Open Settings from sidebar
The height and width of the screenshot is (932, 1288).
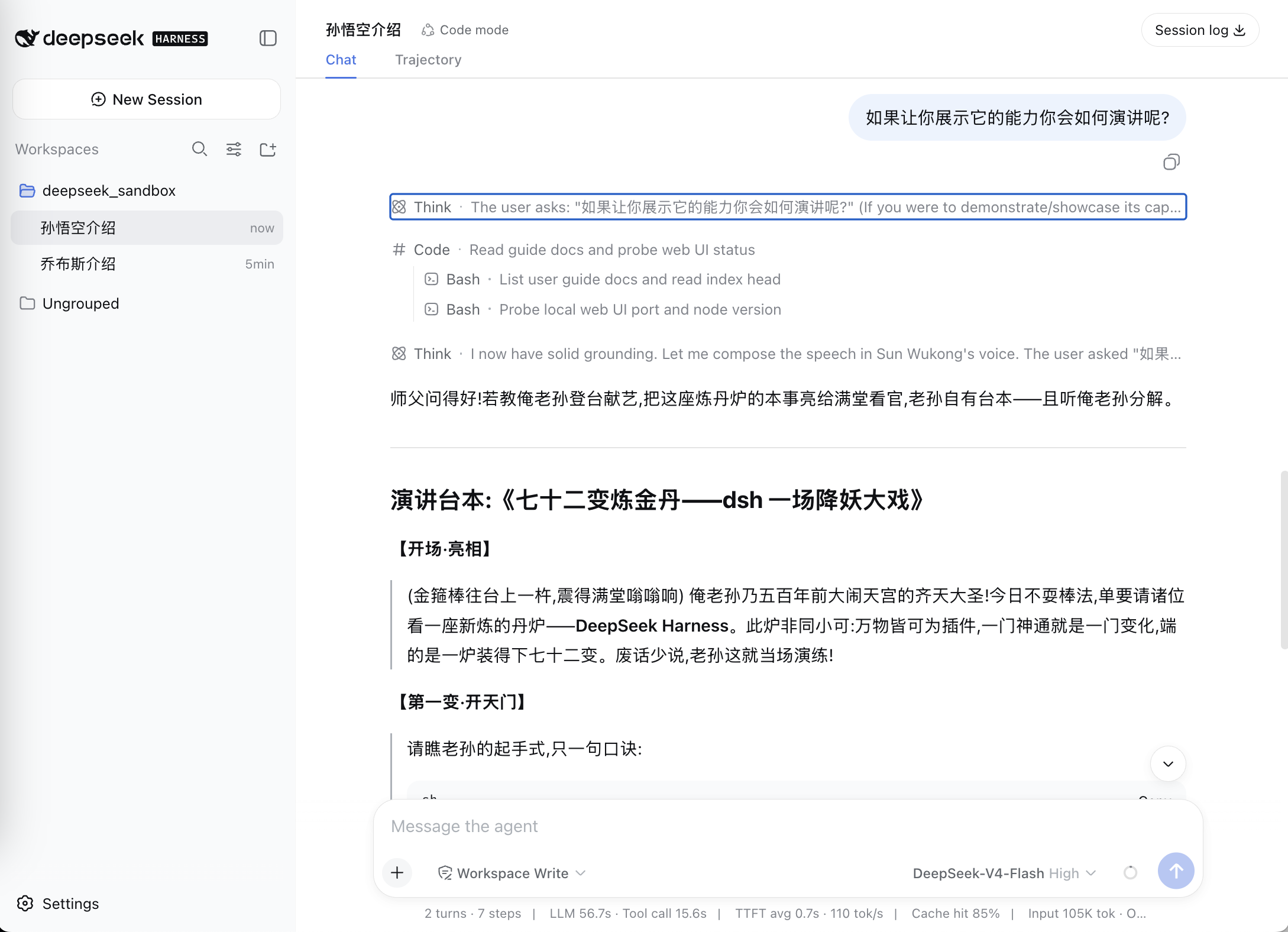(58, 904)
